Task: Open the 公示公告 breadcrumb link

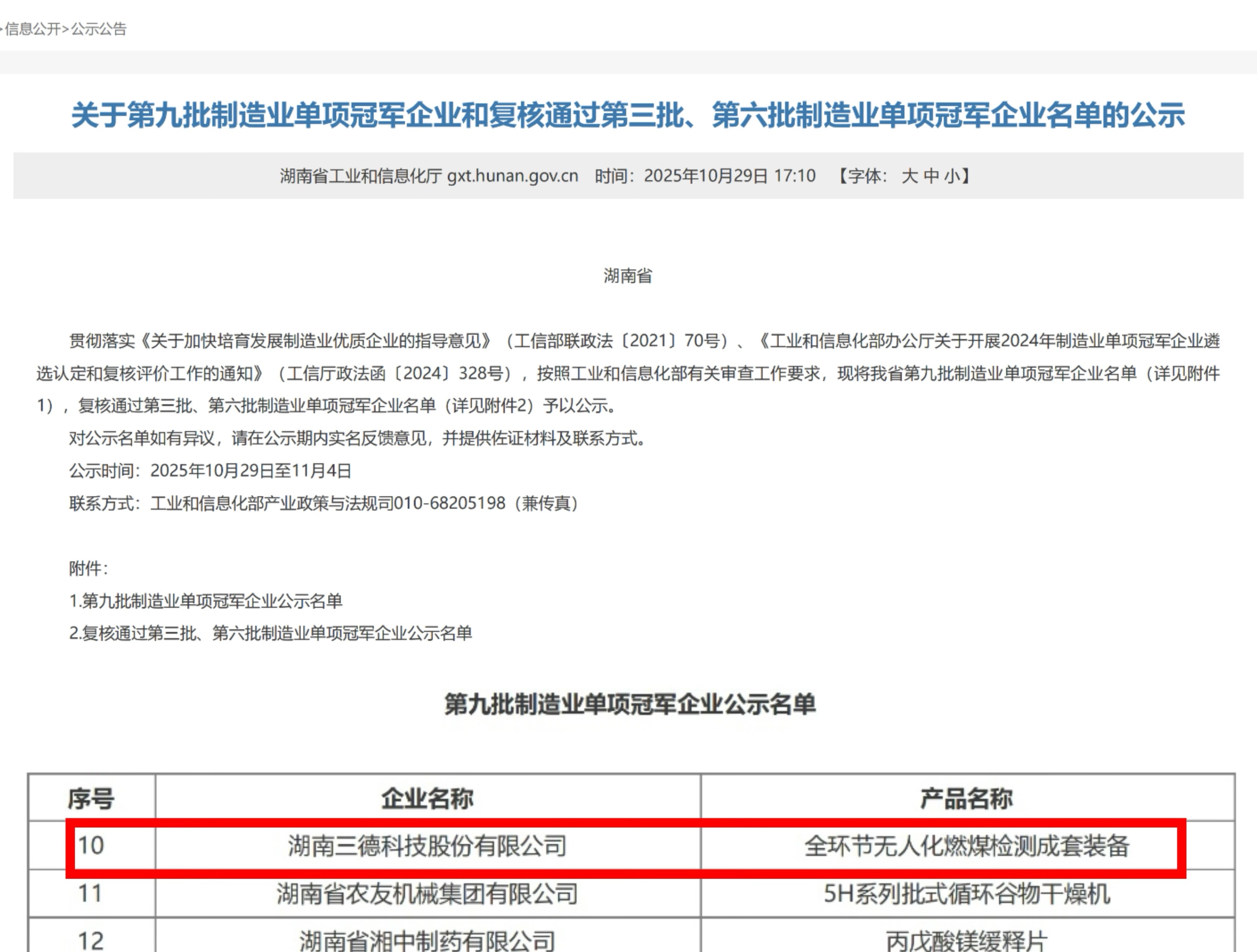Action: [99, 29]
